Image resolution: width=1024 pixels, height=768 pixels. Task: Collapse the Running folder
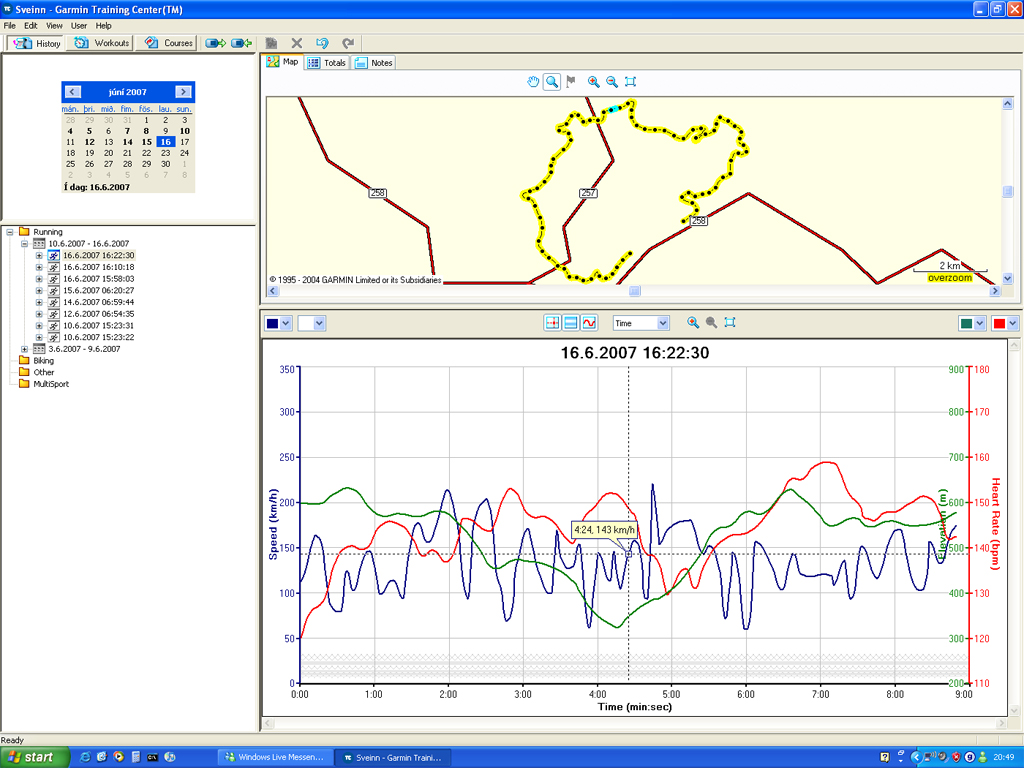coord(10,232)
